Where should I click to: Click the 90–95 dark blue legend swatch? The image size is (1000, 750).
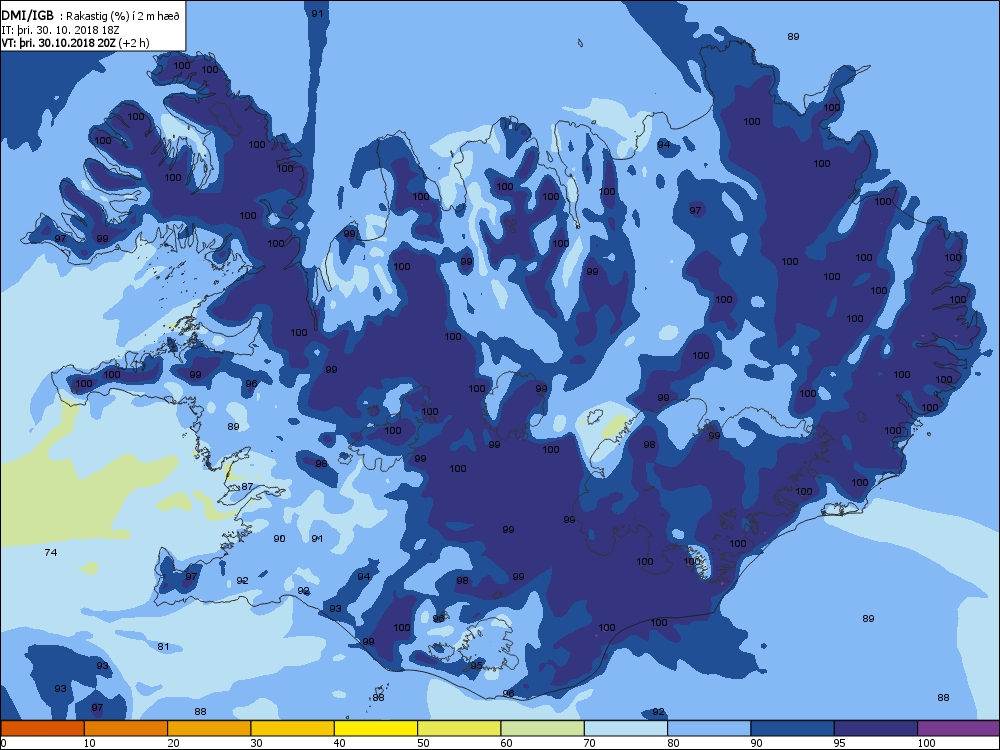point(793,728)
